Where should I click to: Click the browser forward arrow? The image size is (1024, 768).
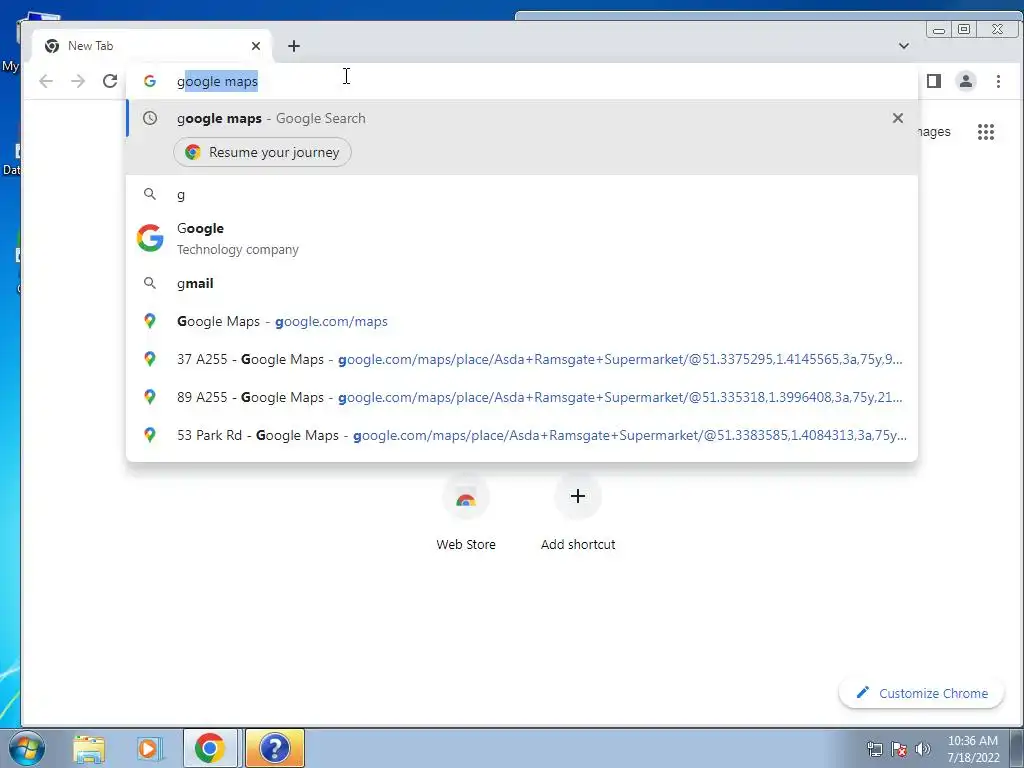point(78,81)
